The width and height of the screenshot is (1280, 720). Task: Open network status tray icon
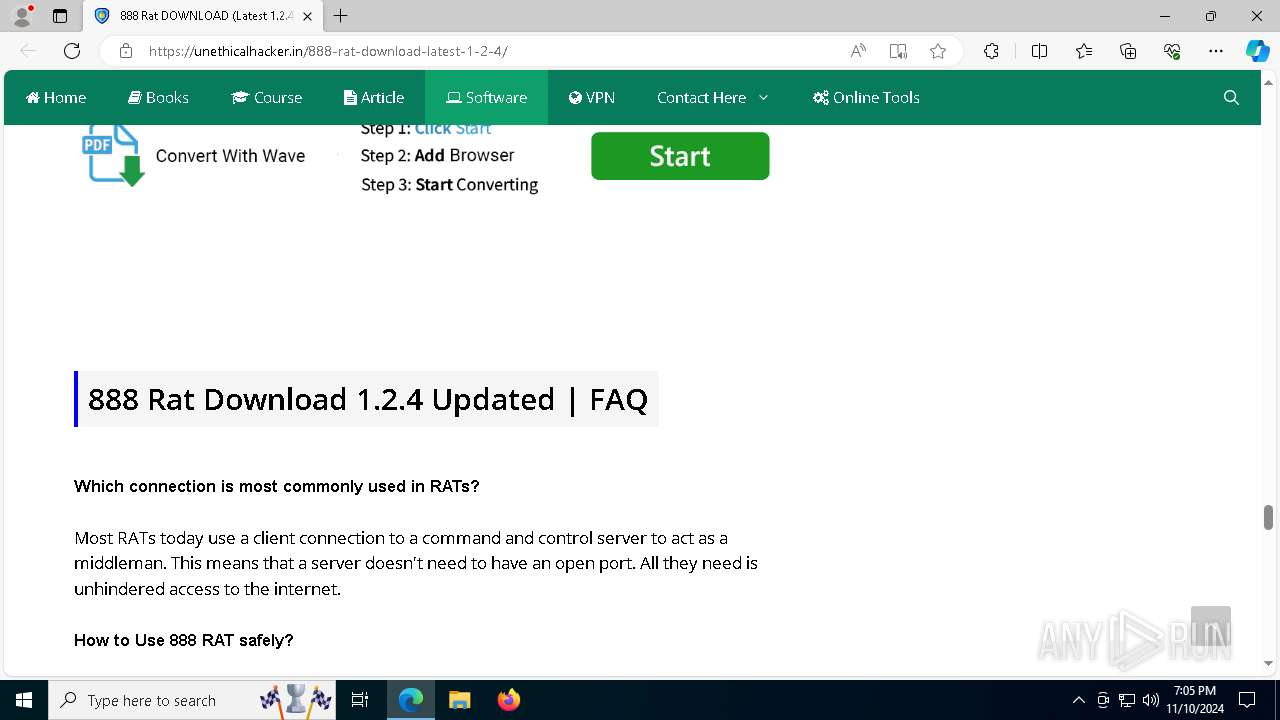(1127, 700)
